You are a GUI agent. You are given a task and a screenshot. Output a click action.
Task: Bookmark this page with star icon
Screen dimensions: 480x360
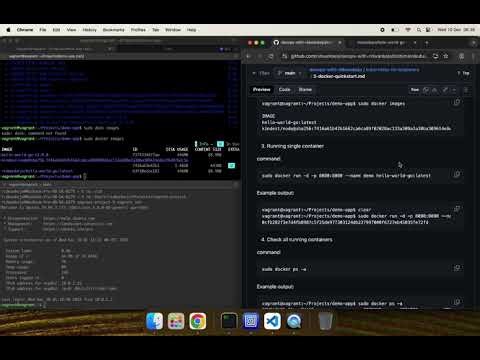[446, 56]
